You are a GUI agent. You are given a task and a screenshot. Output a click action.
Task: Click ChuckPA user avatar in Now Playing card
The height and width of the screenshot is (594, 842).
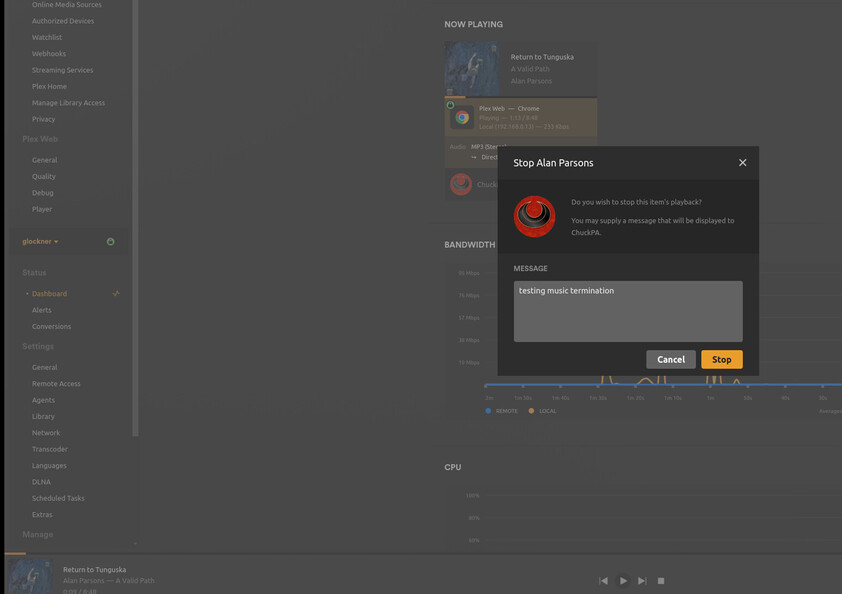pyautogui.click(x=461, y=184)
